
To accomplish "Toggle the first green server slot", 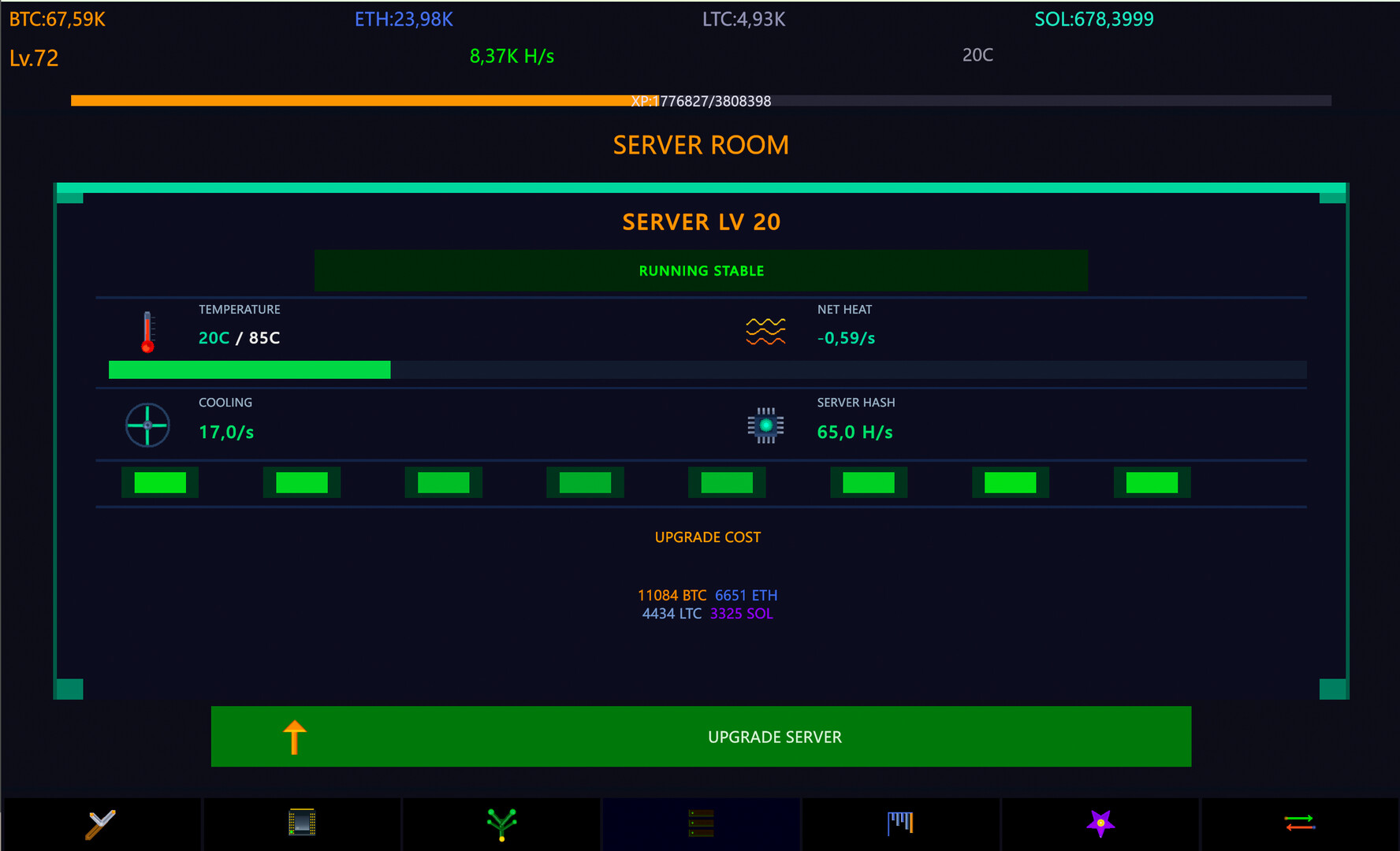I will pyautogui.click(x=160, y=482).
